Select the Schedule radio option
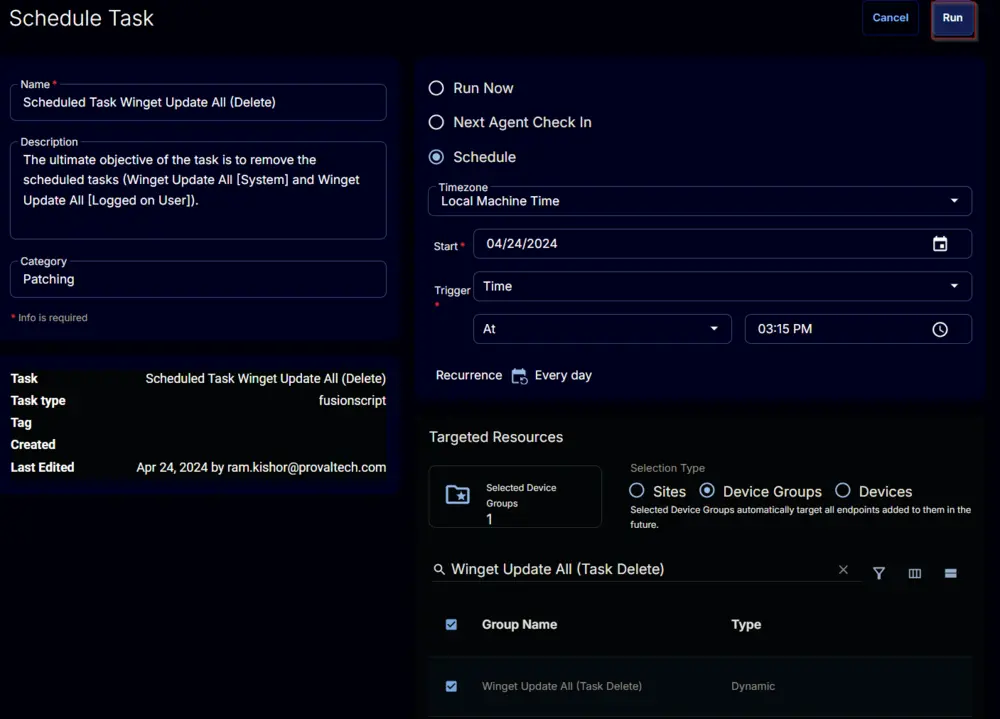The height and width of the screenshot is (719, 1000). point(436,157)
